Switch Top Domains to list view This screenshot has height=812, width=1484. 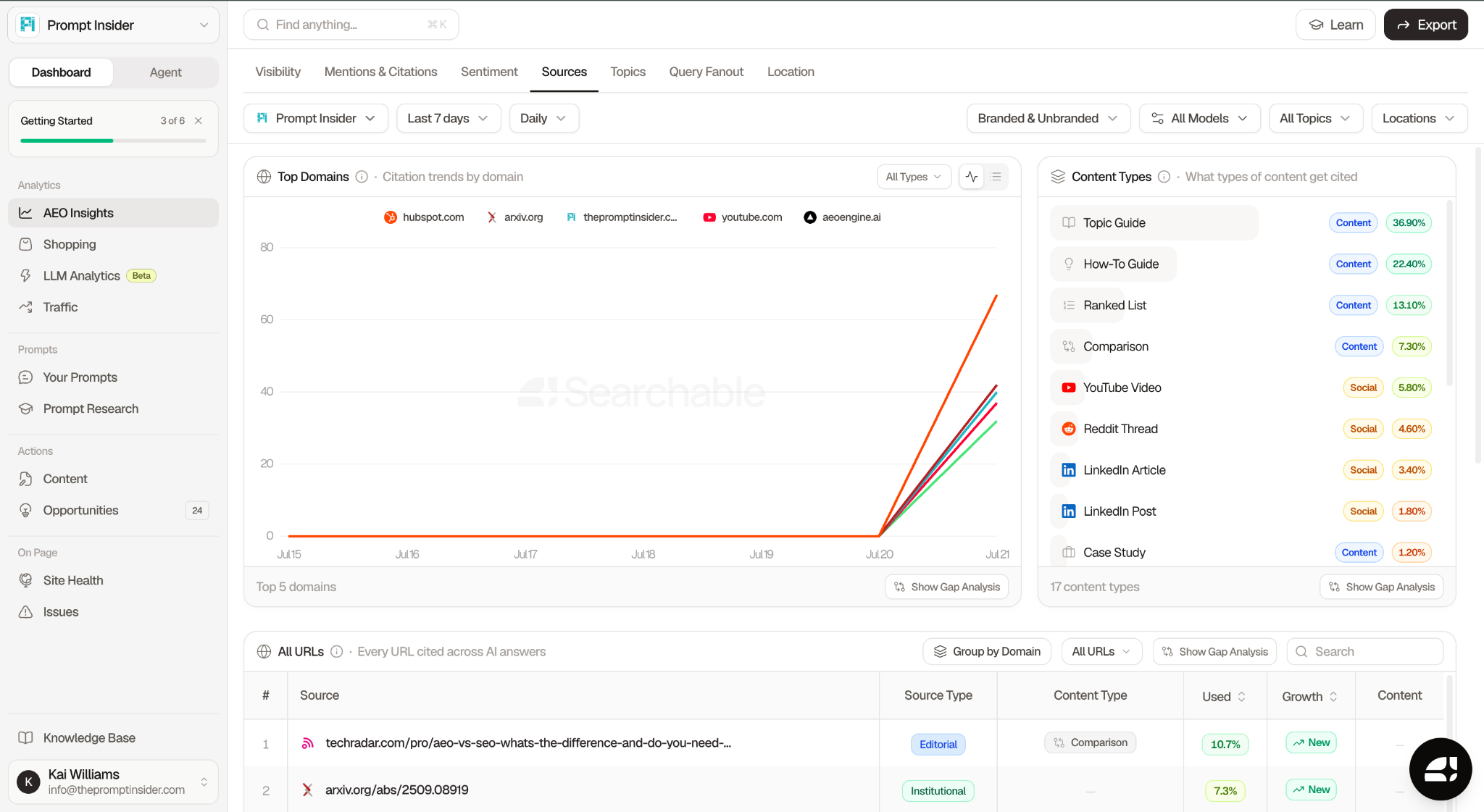point(996,177)
